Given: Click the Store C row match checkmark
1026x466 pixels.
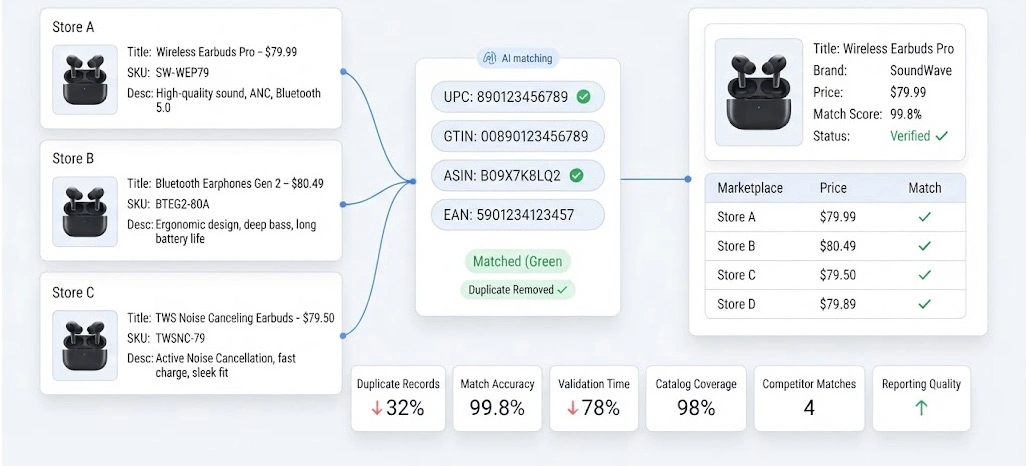Looking at the screenshot, I should [x=925, y=275].
